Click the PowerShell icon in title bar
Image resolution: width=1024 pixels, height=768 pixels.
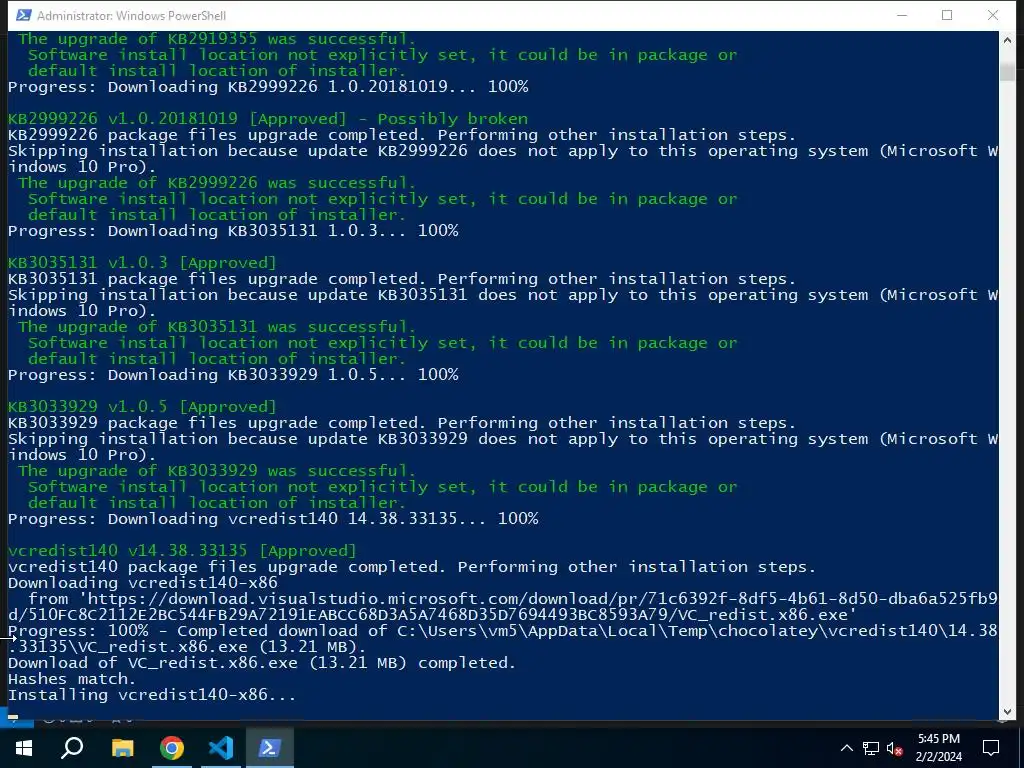(x=24, y=15)
